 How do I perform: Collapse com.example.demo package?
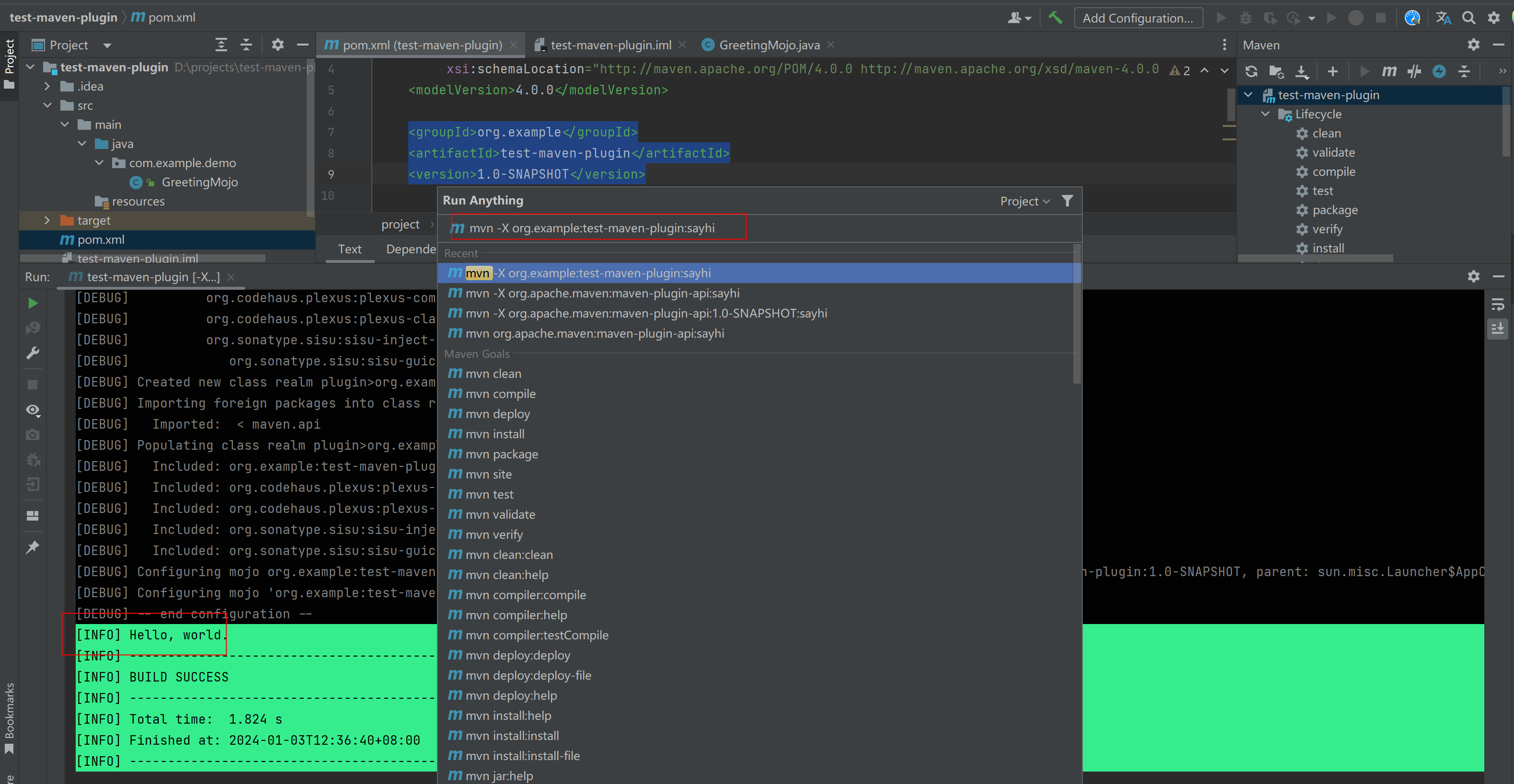tap(99, 163)
